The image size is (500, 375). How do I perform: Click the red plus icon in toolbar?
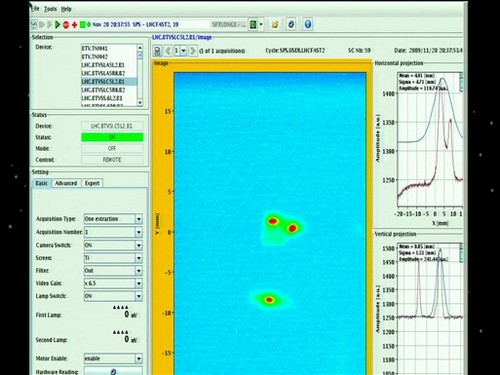74,25
